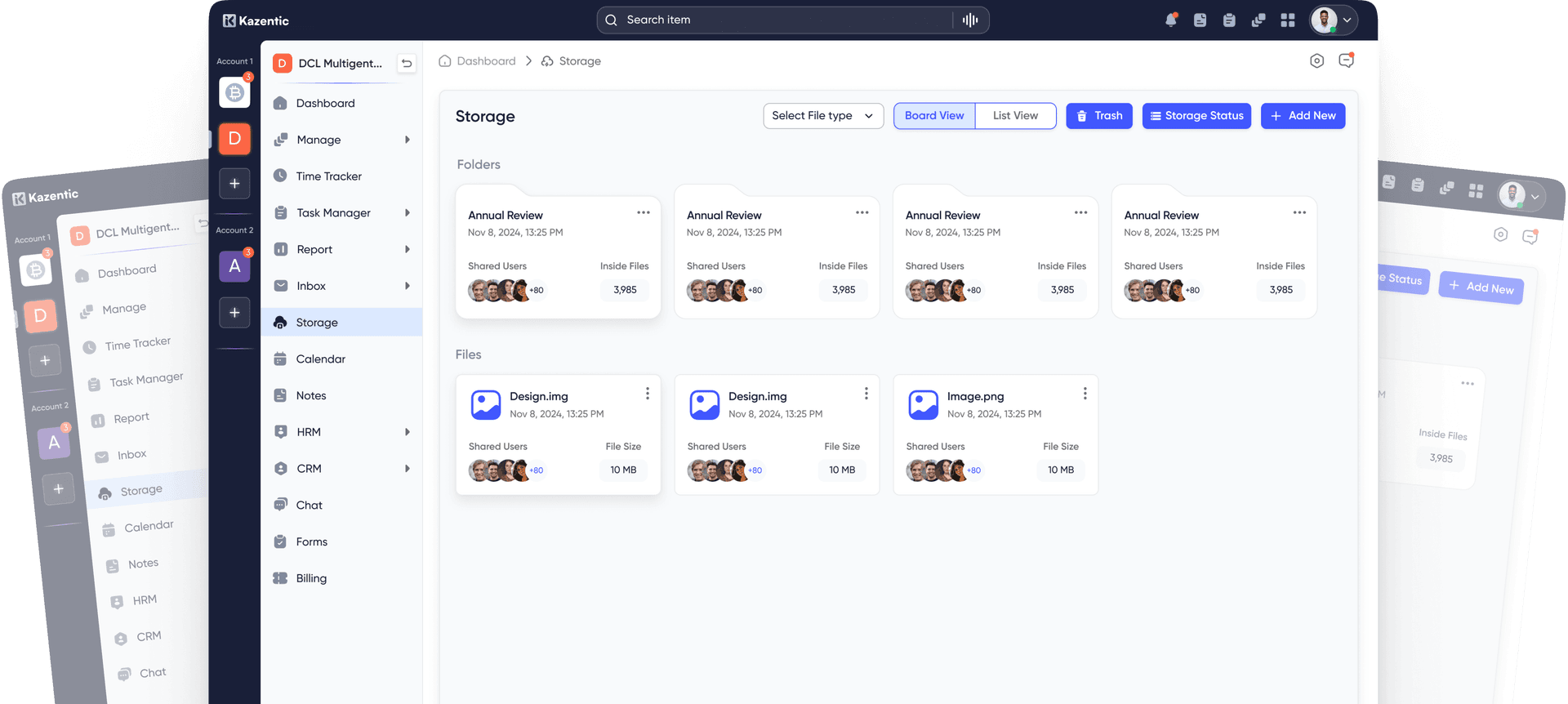Open user profile dropdown chevron
This screenshot has height=704, width=1568.
1347,20
